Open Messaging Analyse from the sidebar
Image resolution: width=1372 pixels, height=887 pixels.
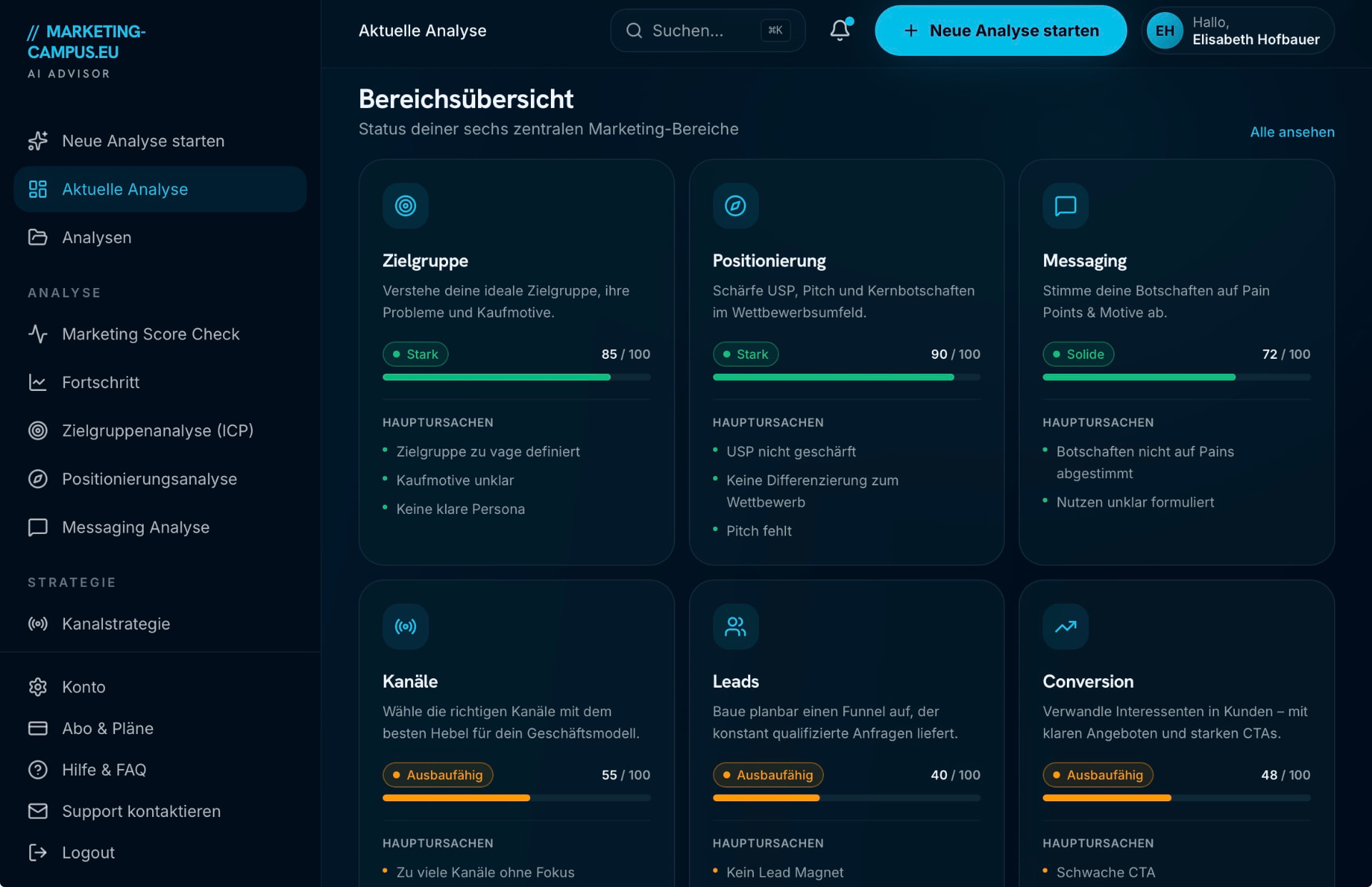pyautogui.click(x=160, y=527)
